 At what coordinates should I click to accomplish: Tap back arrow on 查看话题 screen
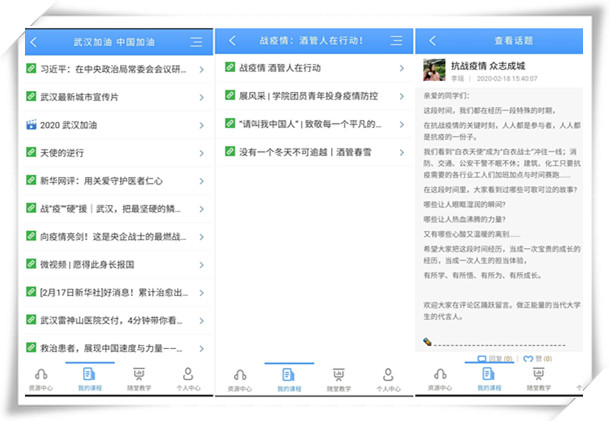[x=433, y=41]
